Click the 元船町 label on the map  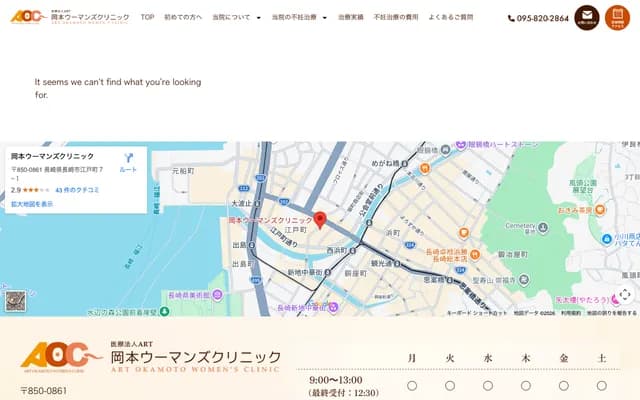(x=183, y=171)
